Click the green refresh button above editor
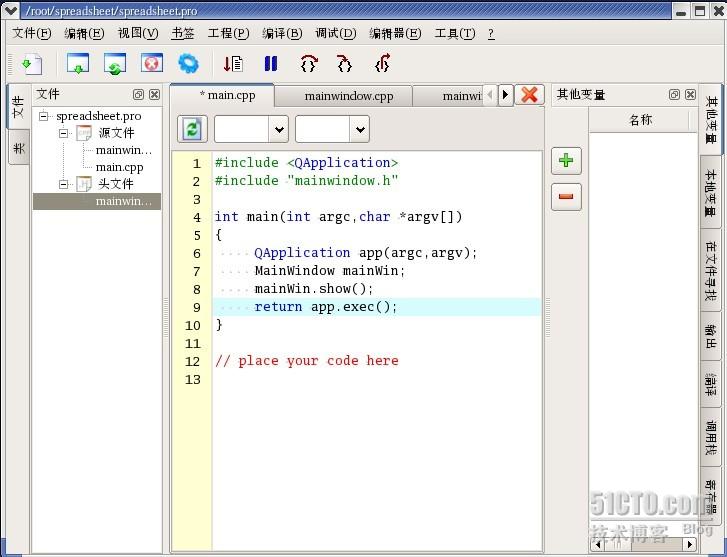This screenshot has height=557, width=727. pyautogui.click(x=192, y=128)
